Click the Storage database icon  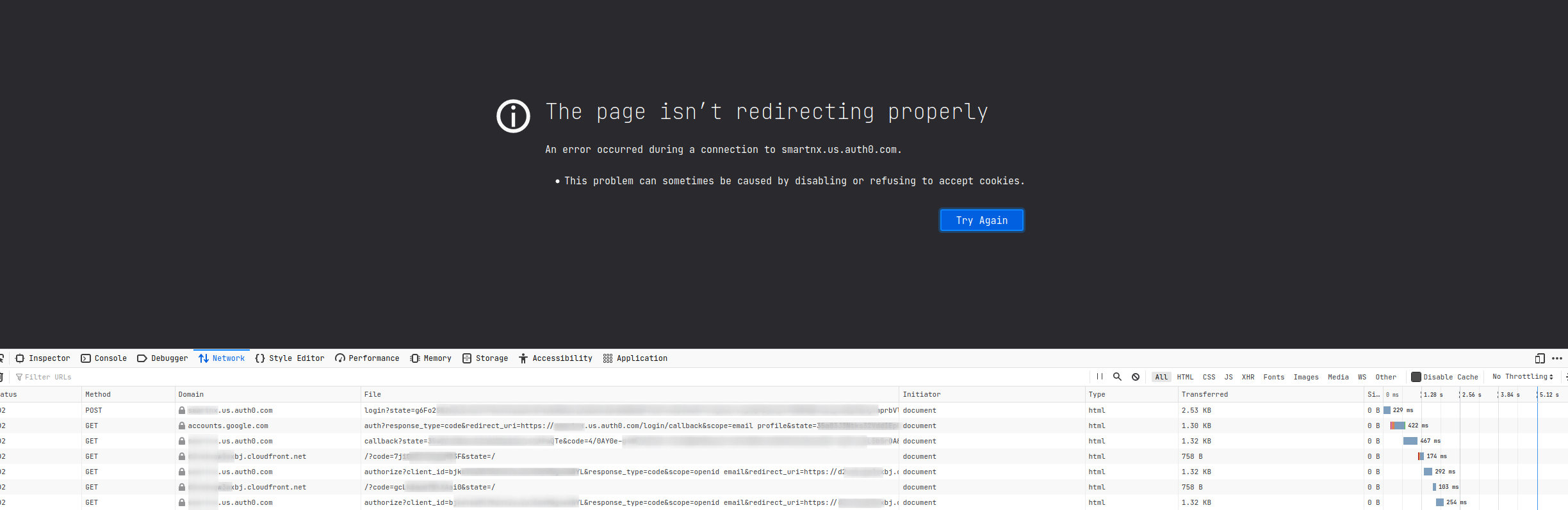click(x=467, y=358)
